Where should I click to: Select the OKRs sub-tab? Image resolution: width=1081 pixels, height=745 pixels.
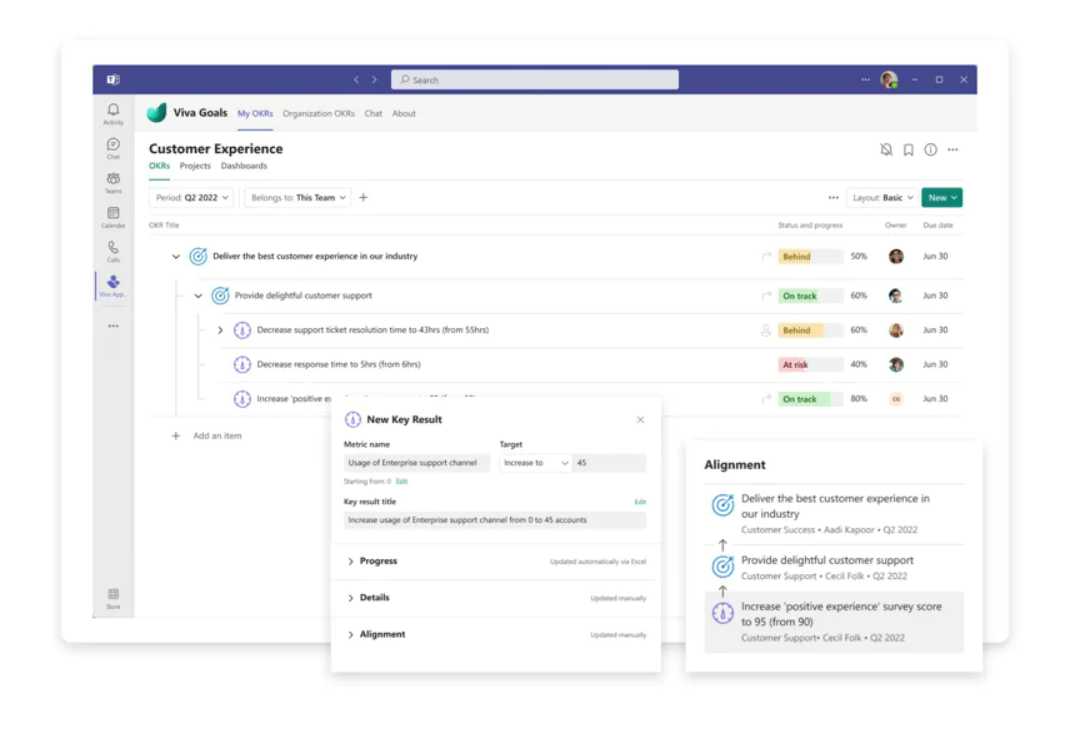tap(159, 166)
